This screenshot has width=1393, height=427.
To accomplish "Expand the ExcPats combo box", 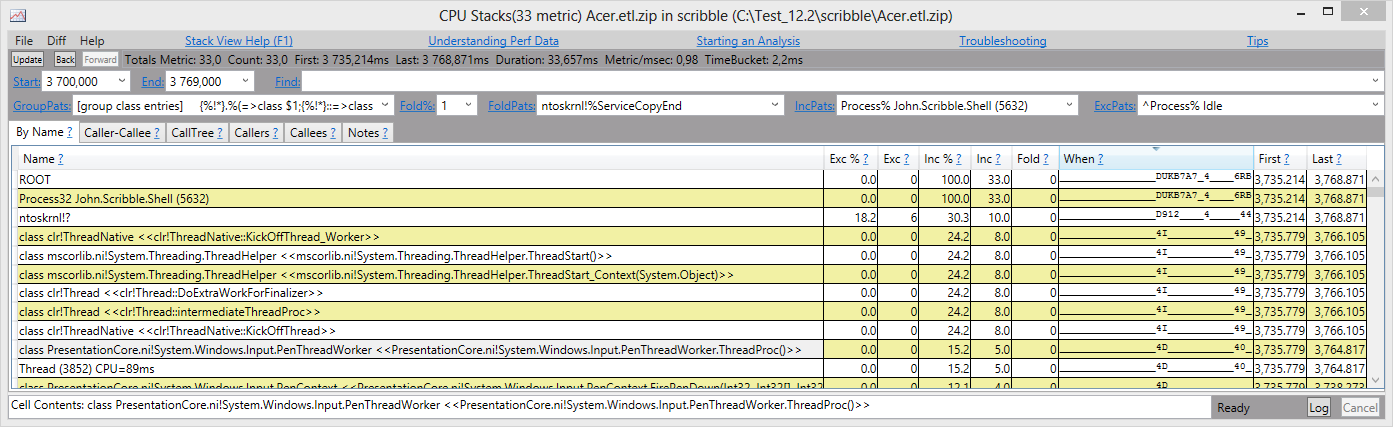I will pyautogui.click(x=1373, y=105).
